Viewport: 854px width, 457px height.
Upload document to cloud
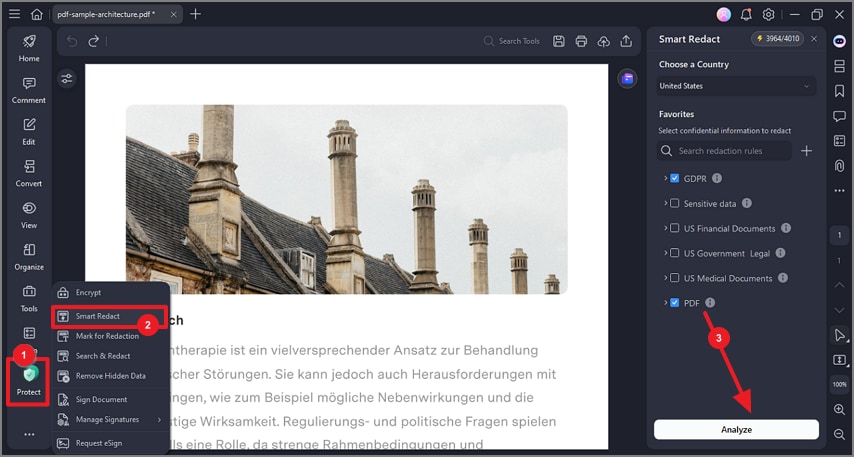click(603, 41)
